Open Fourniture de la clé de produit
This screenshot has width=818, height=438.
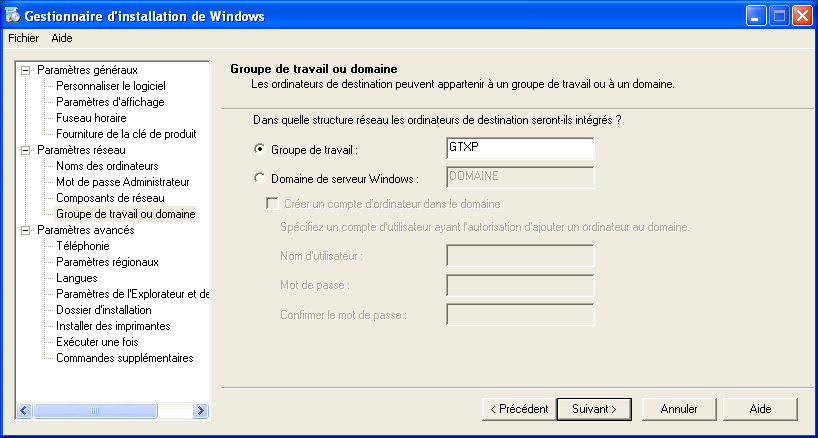[126, 134]
